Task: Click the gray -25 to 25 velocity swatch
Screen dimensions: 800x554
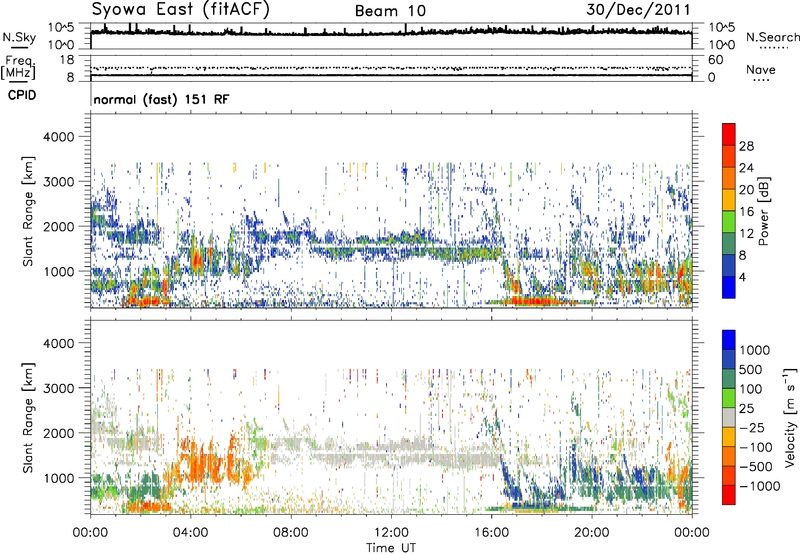Action: click(729, 417)
